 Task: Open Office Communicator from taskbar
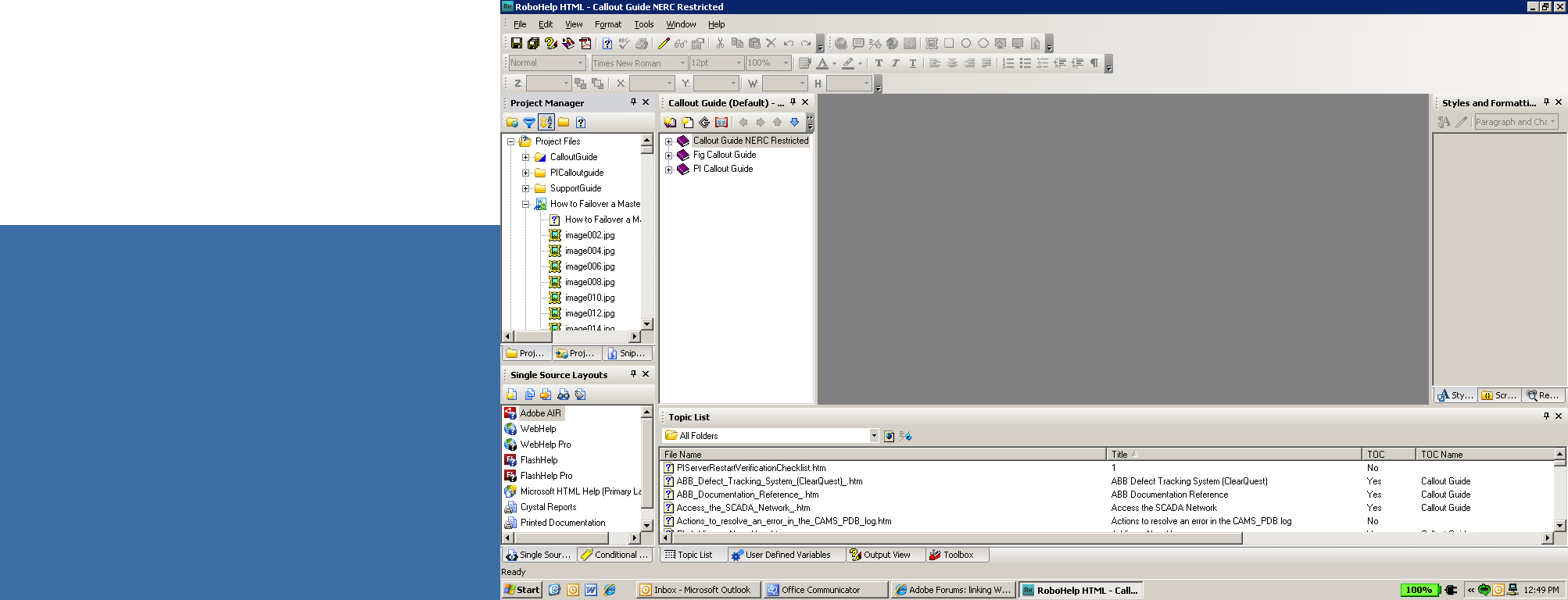tap(826, 590)
